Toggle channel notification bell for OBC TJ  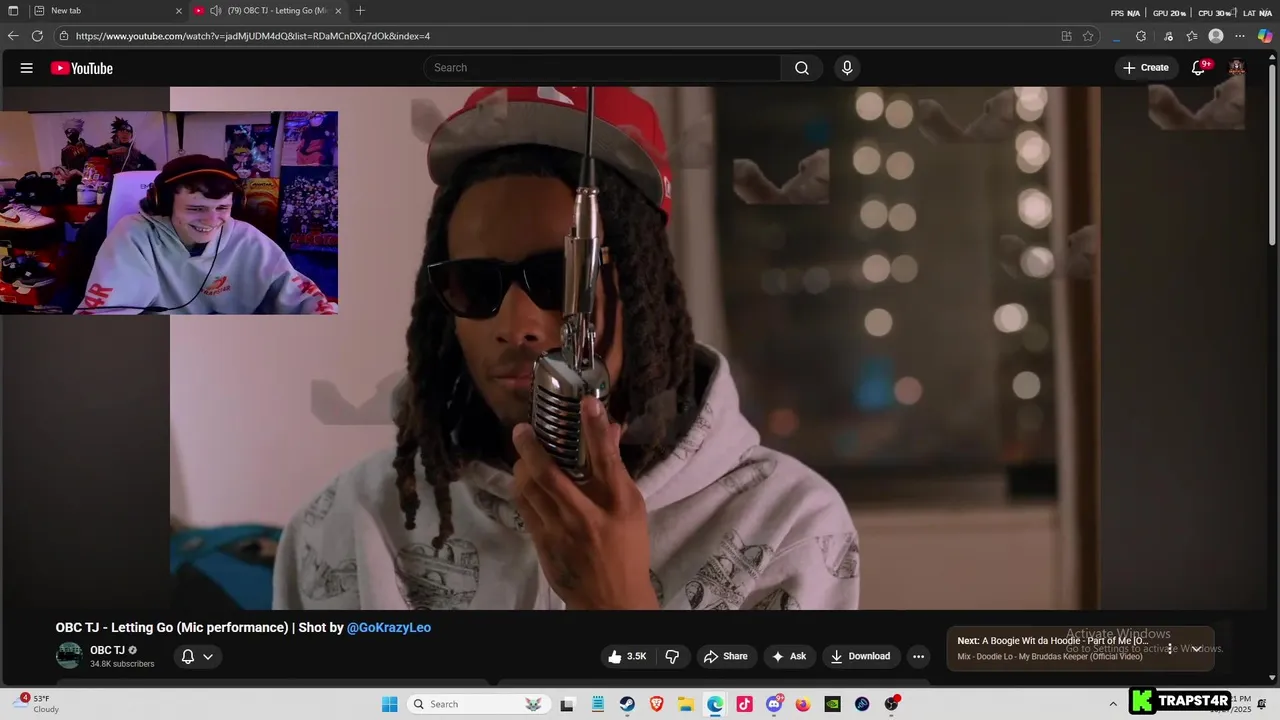click(187, 657)
